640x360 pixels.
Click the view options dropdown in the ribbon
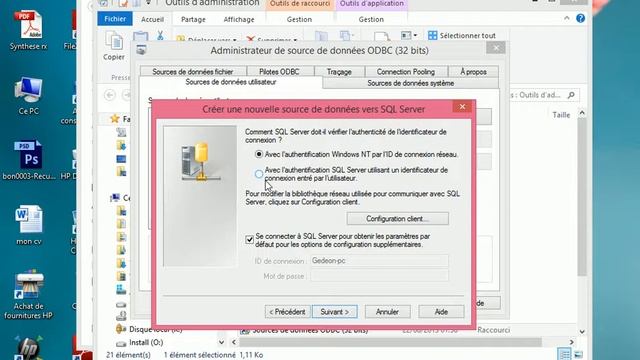coord(409,36)
